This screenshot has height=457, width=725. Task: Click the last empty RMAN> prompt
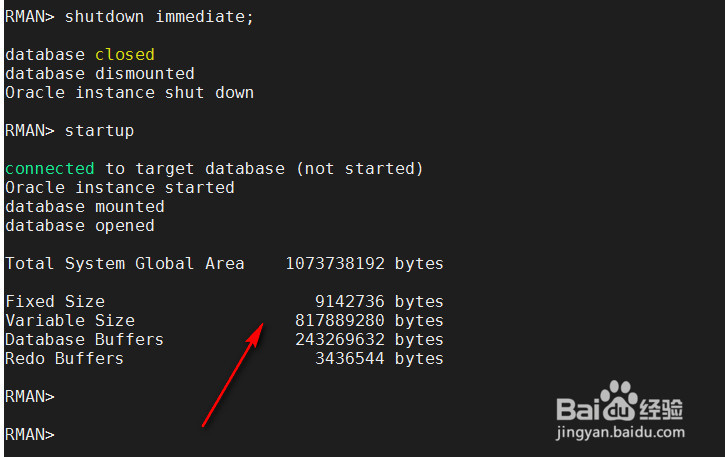[x=30, y=434]
